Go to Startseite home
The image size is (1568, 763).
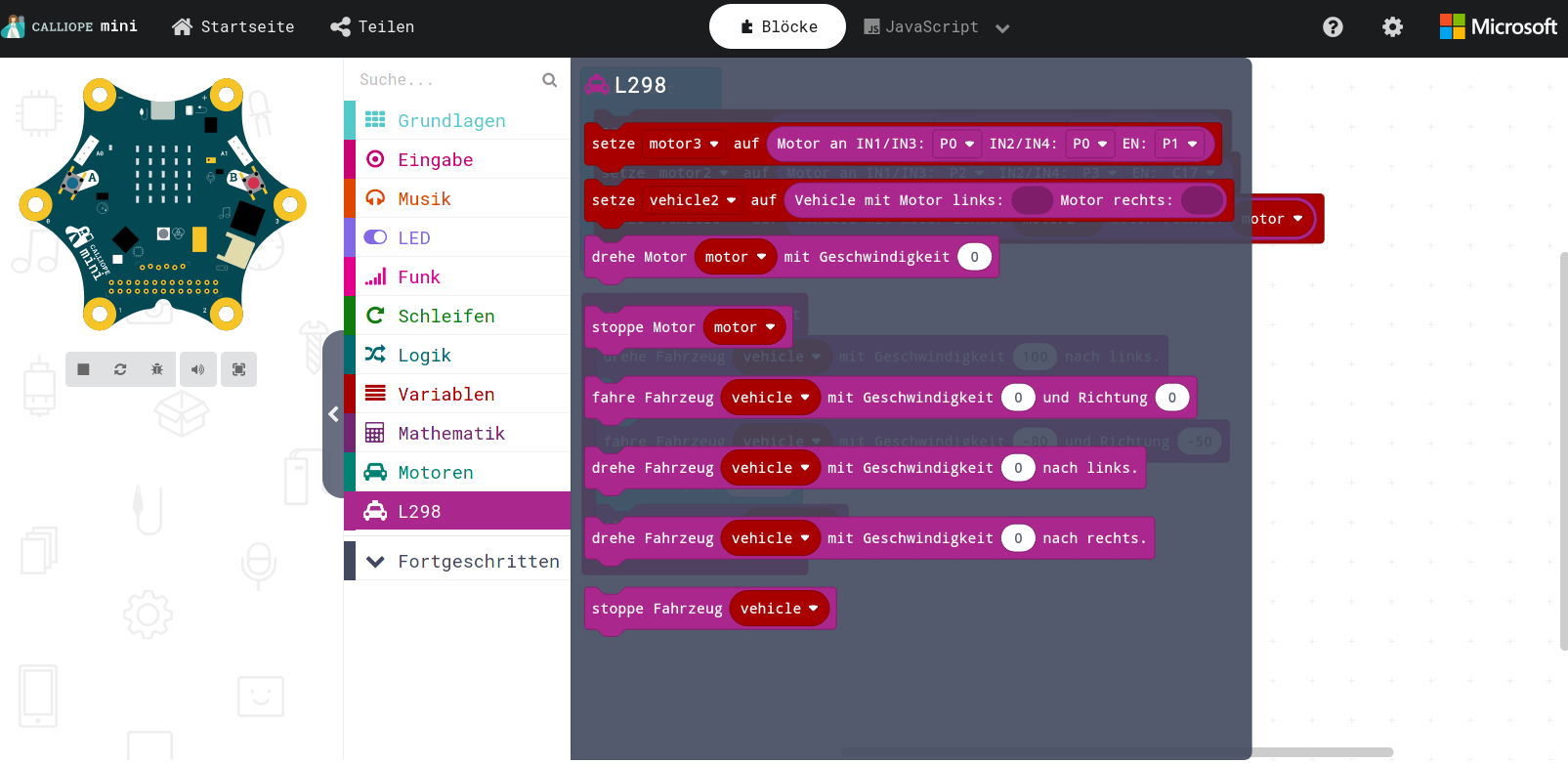pos(233,27)
